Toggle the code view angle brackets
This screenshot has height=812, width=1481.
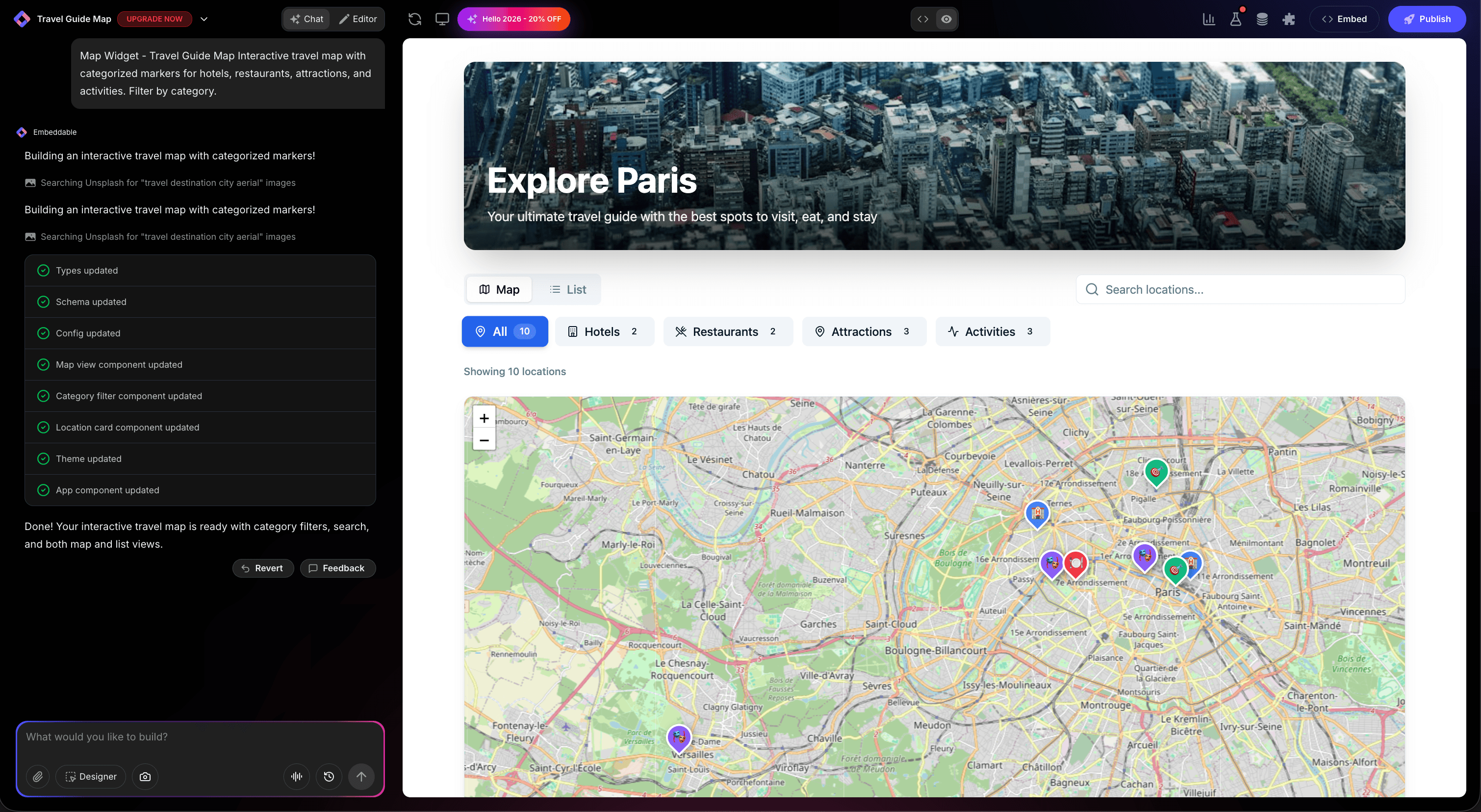click(x=923, y=19)
